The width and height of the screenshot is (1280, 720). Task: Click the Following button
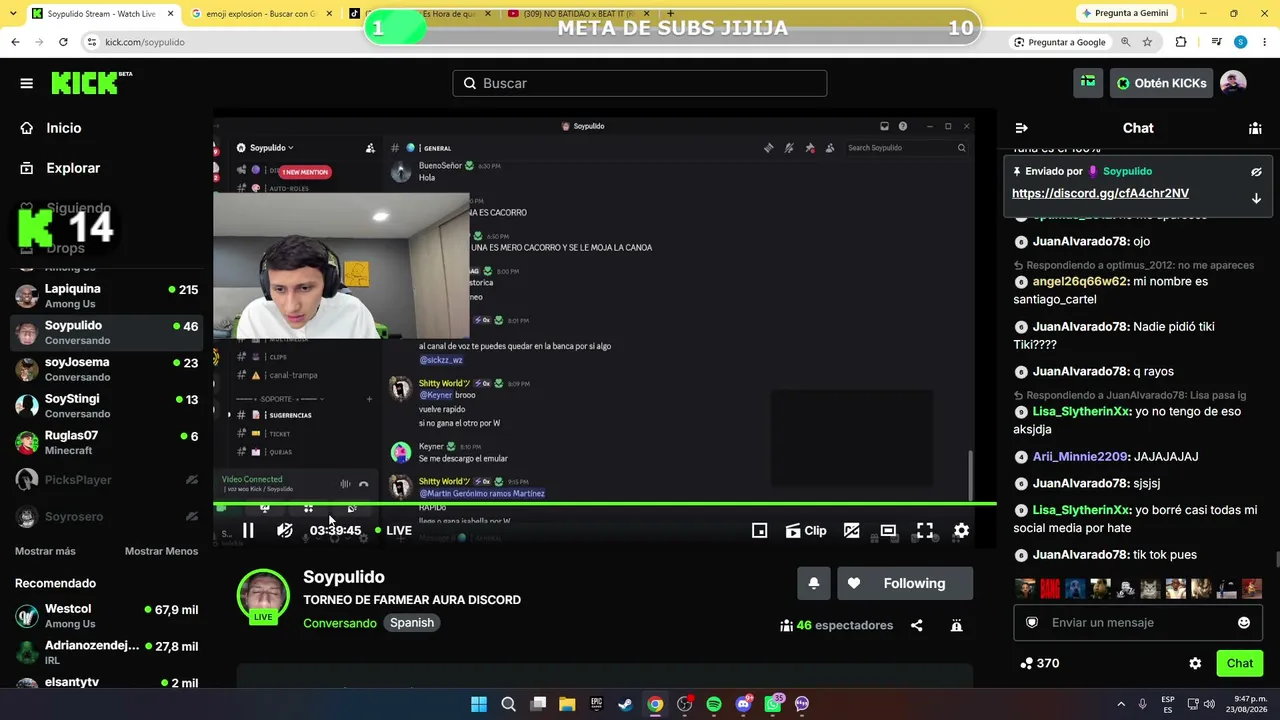tap(904, 584)
